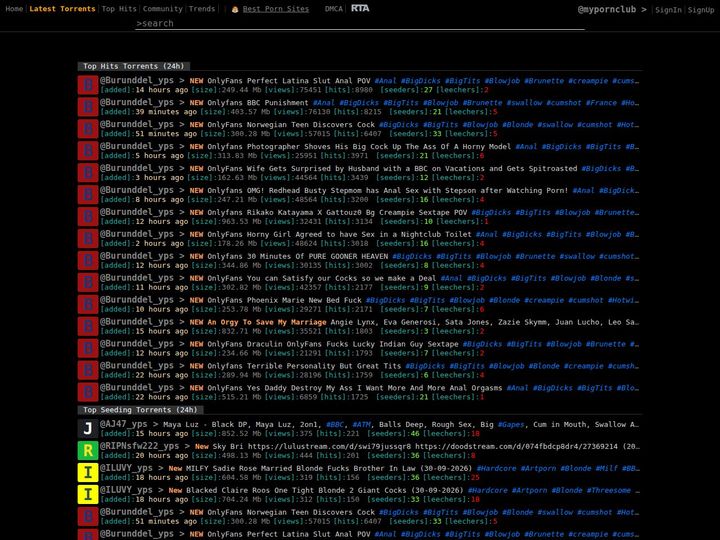Click the [leechers]:25 value
This screenshot has width=720, height=540.
click(451, 478)
